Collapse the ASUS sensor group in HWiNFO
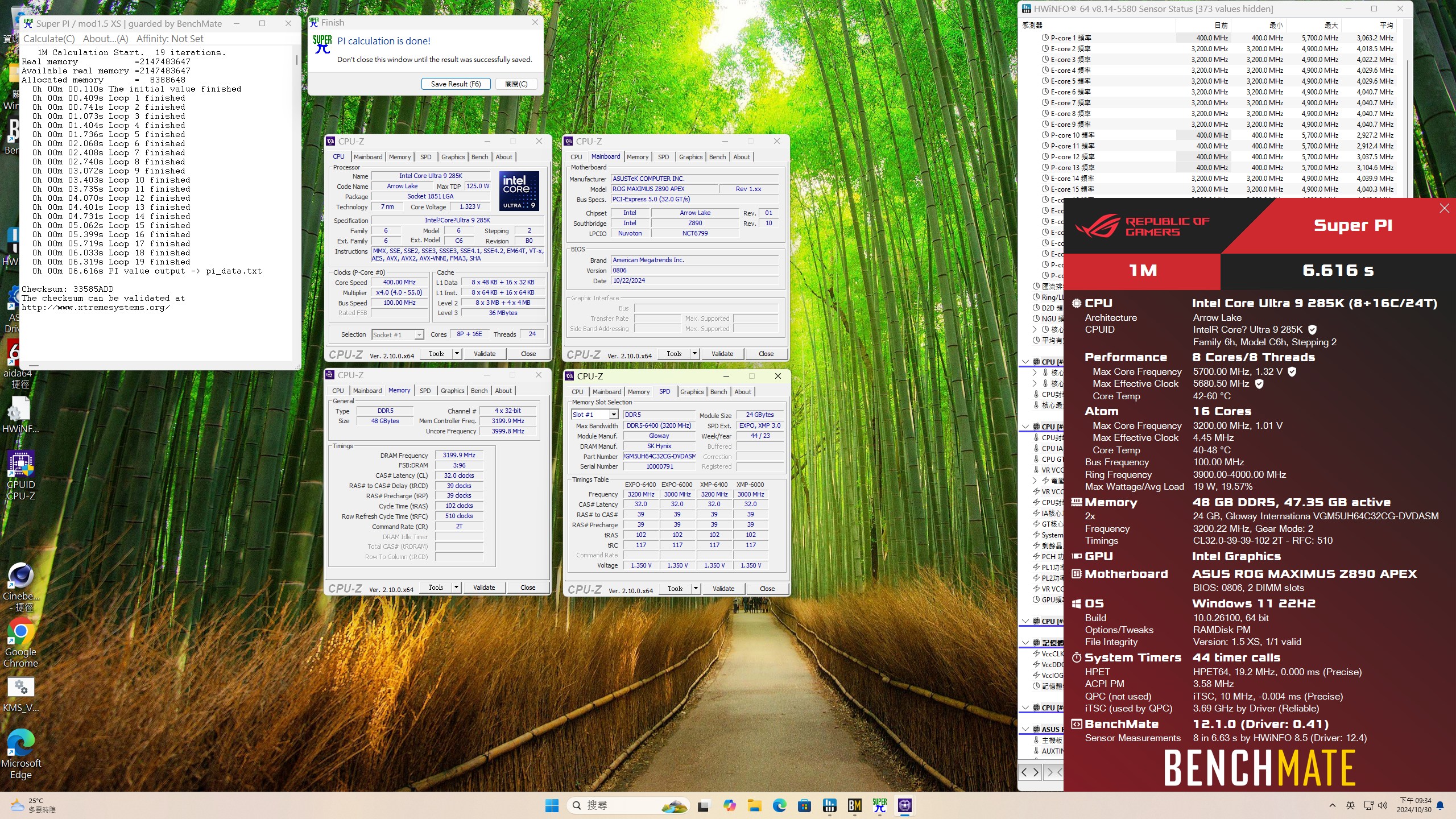Screen dimensions: 1456x819 point(1025,729)
